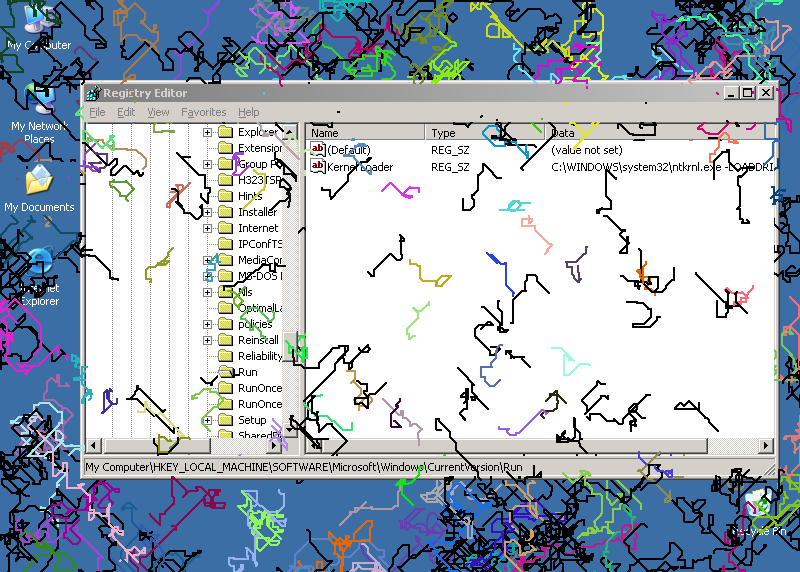Click the OptimalLayout key folder icon
This screenshot has height=572, width=800.
click(x=226, y=308)
